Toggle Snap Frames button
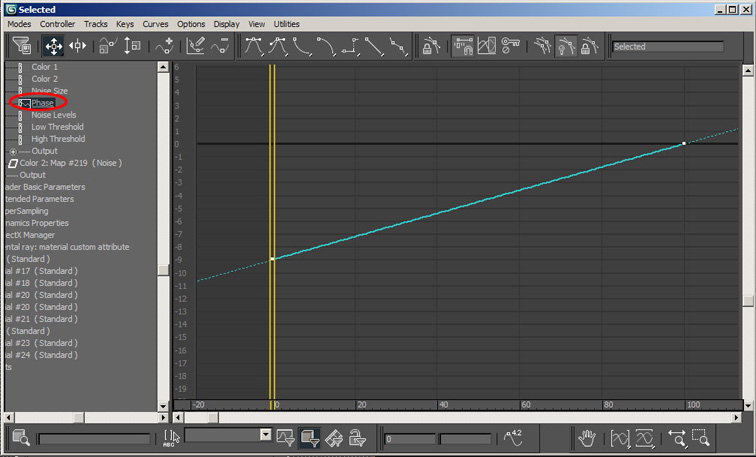This screenshot has width=756, height=457. (463, 46)
